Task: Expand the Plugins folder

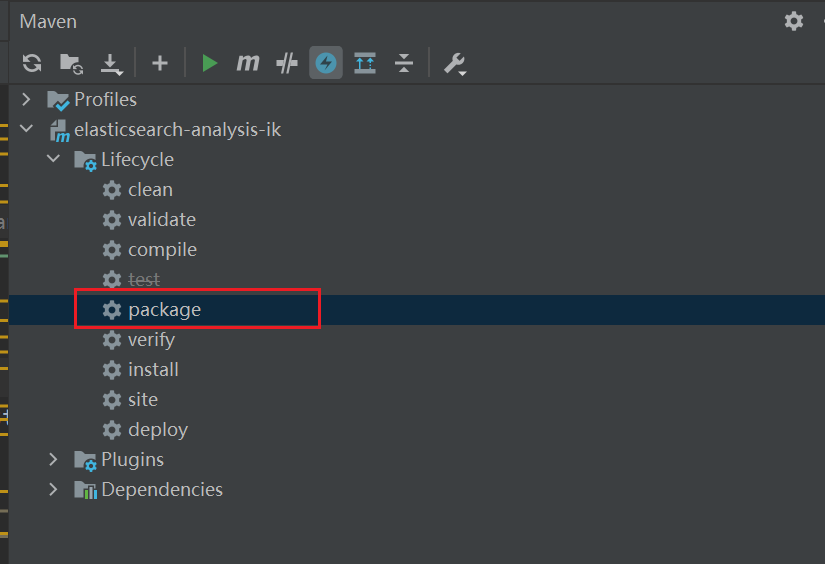Action: pyautogui.click(x=53, y=459)
